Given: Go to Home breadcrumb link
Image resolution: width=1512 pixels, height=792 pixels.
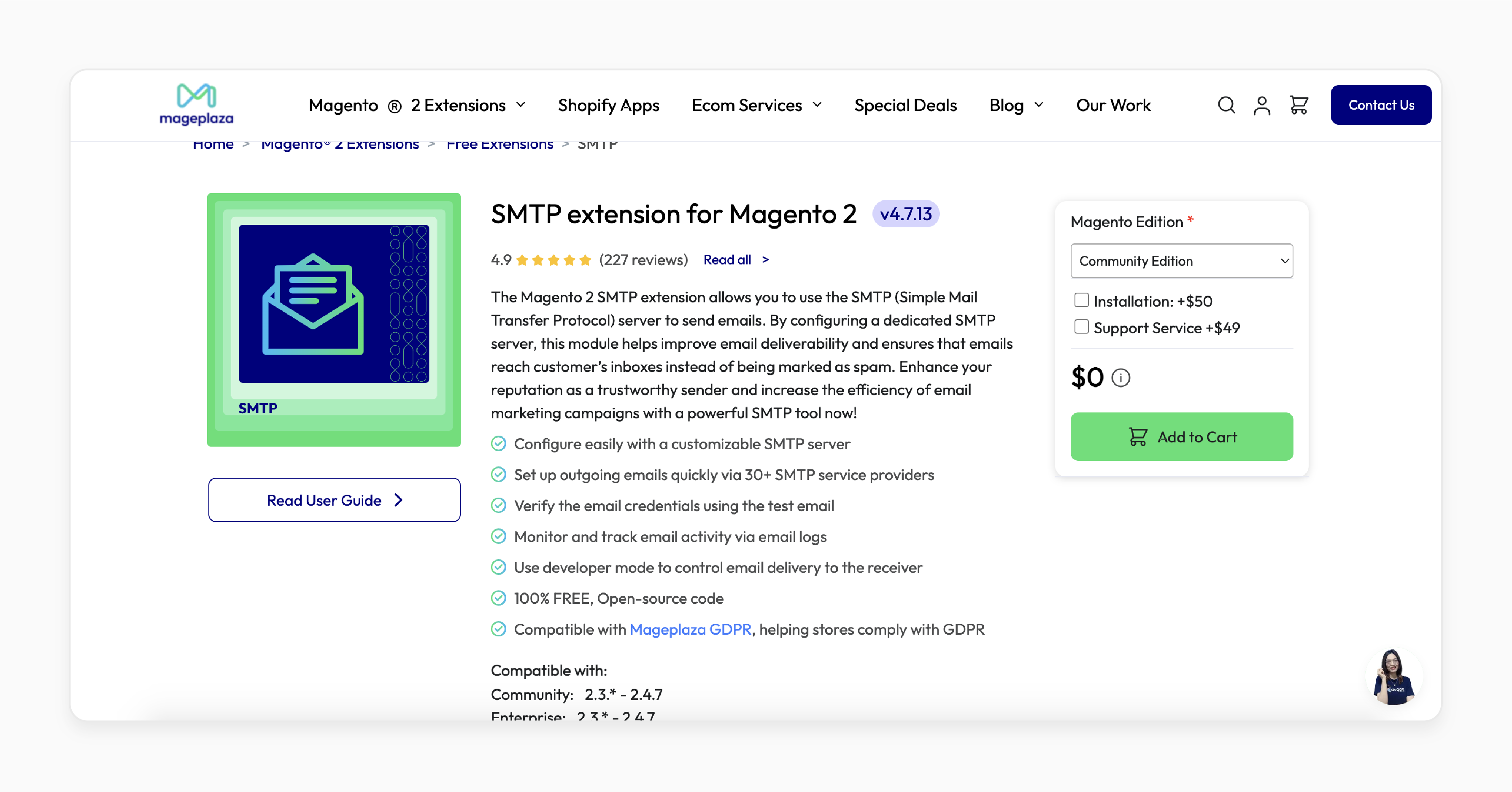Looking at the screenshot, I should pyautogui.click(x=213, y=145).
